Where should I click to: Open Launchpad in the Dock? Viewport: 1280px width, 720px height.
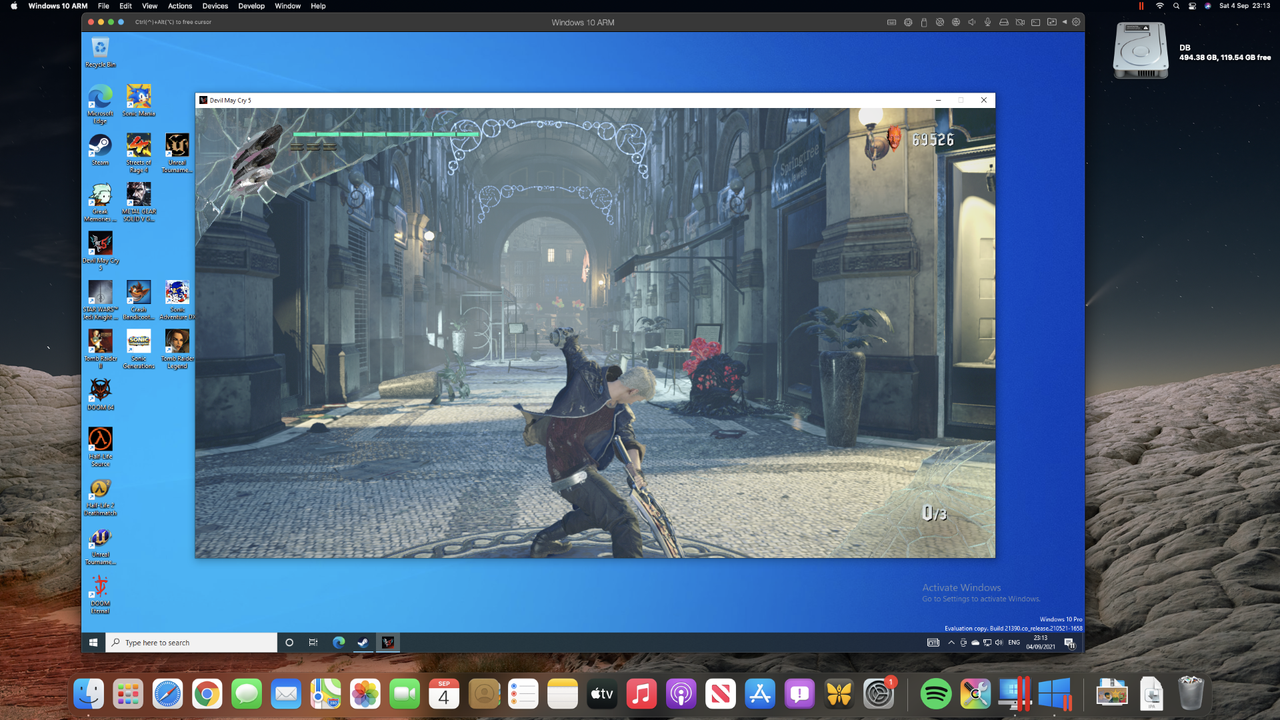(x=128, y=693)
